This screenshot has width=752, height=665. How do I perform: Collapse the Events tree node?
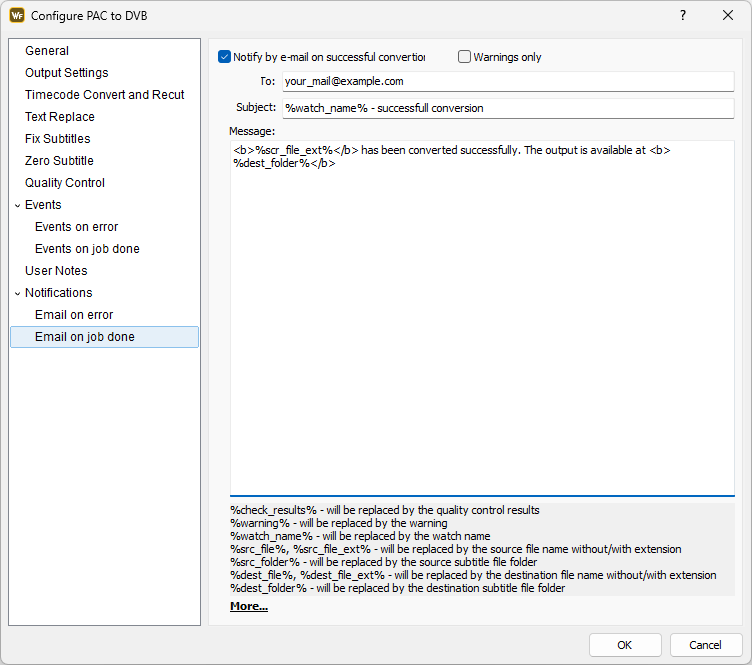click(17, 205)
